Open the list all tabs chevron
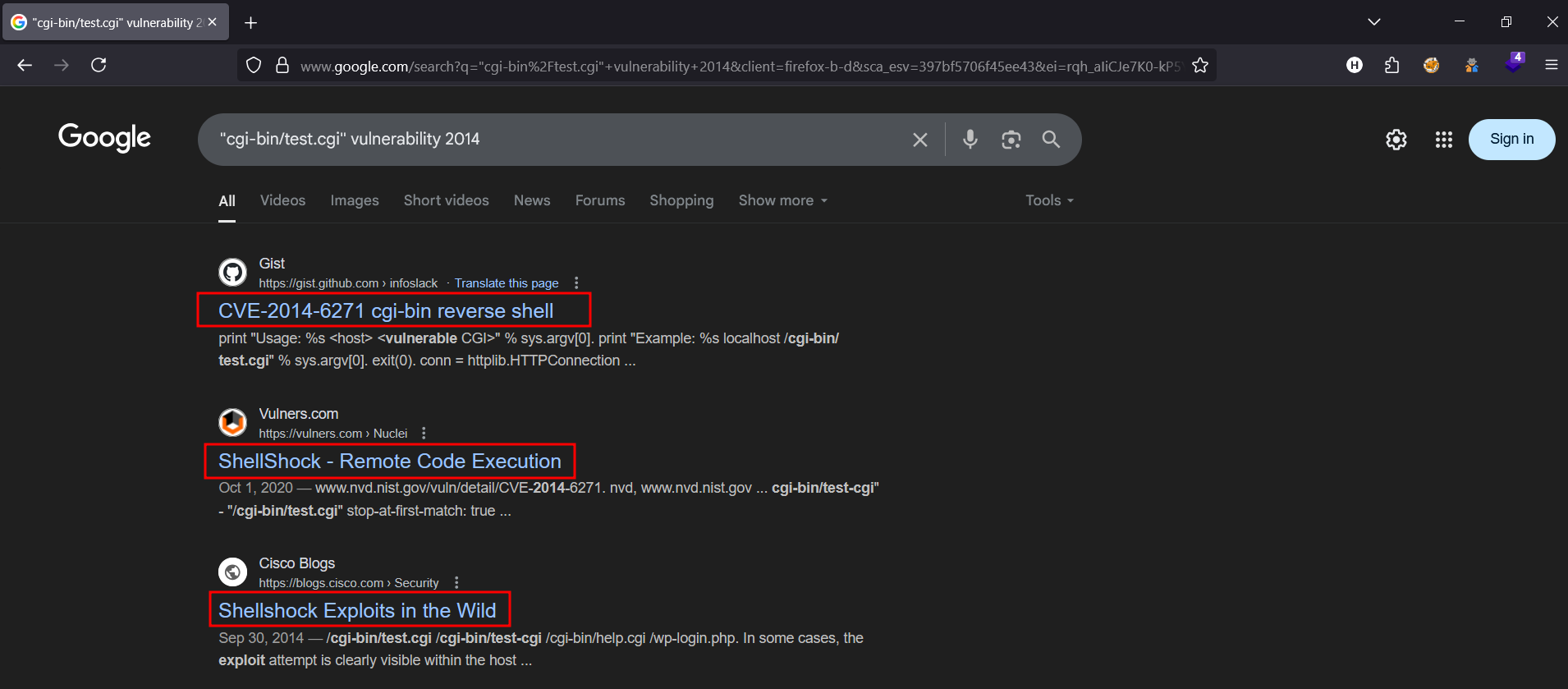The image size is (1568, 689). [1373, 22]
